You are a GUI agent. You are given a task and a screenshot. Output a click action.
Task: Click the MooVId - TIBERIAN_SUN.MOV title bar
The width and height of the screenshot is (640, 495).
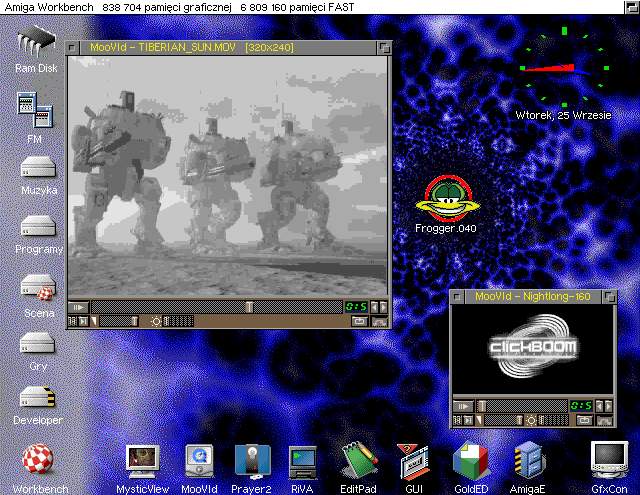[x=227, y=48]
